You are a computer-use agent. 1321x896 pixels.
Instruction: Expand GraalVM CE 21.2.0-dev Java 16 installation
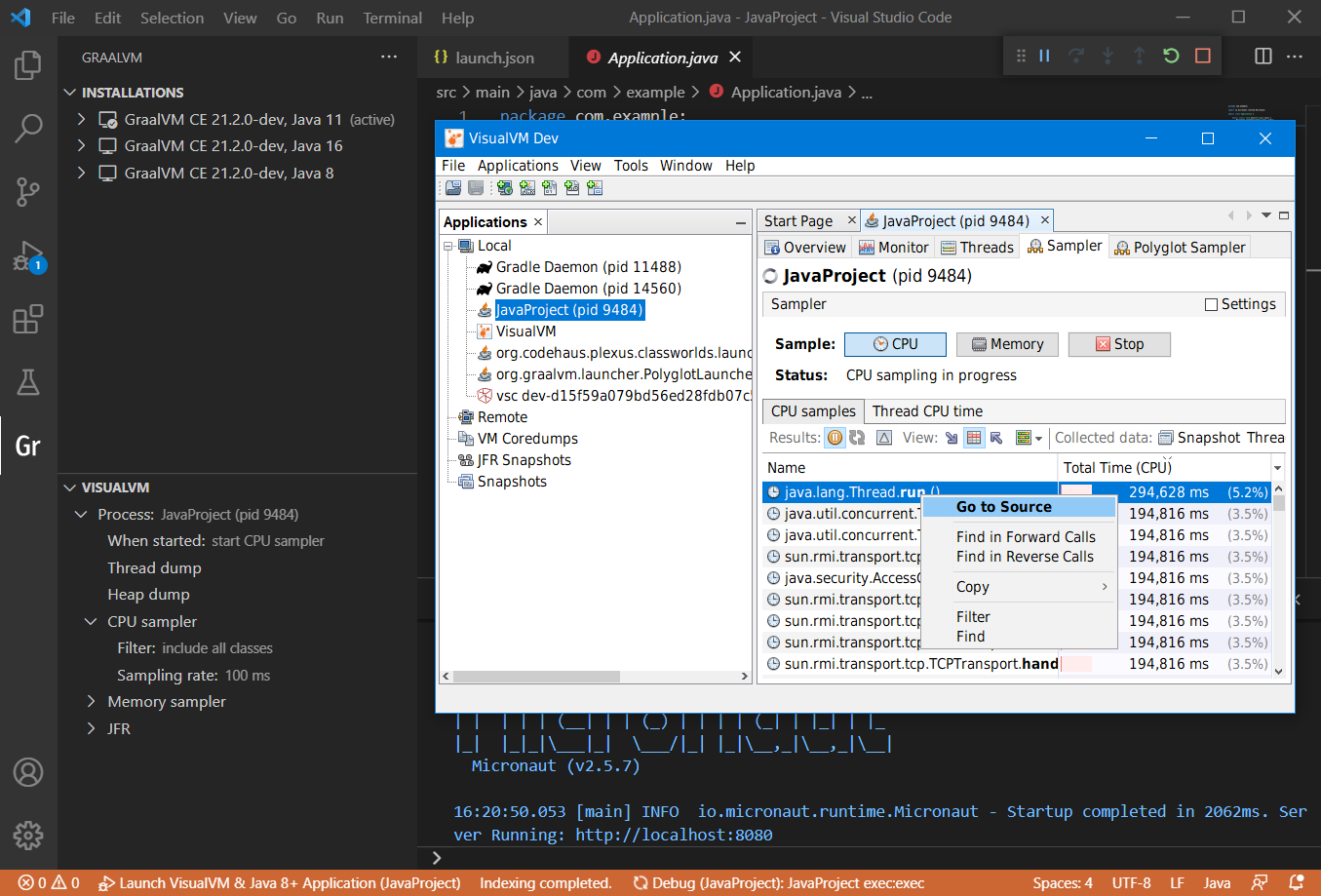point(83,145)
